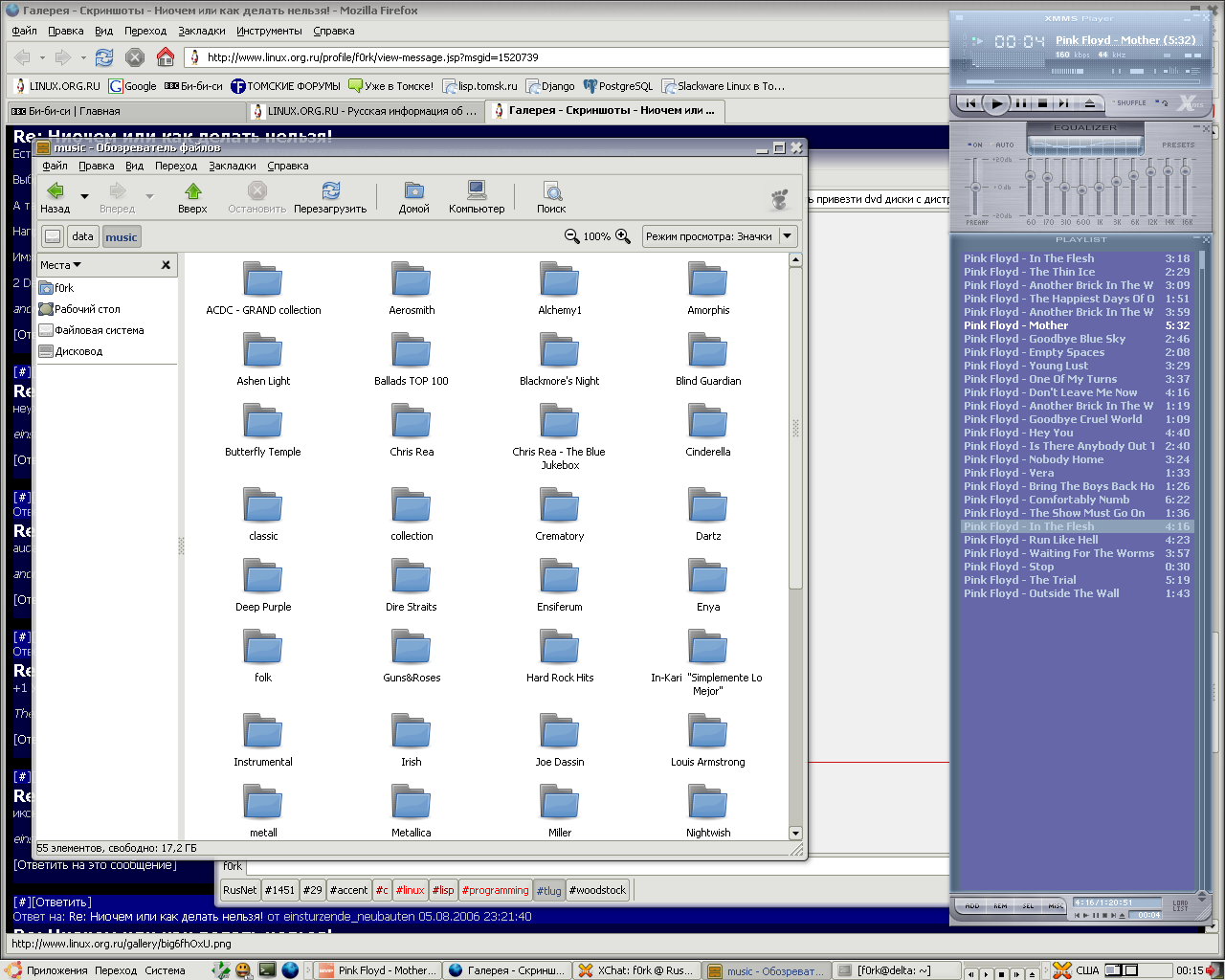Go to Firefox home page icon
The width and height of the screenshot is (1225, 980).
pyautogui.click(x=166, y=57)
